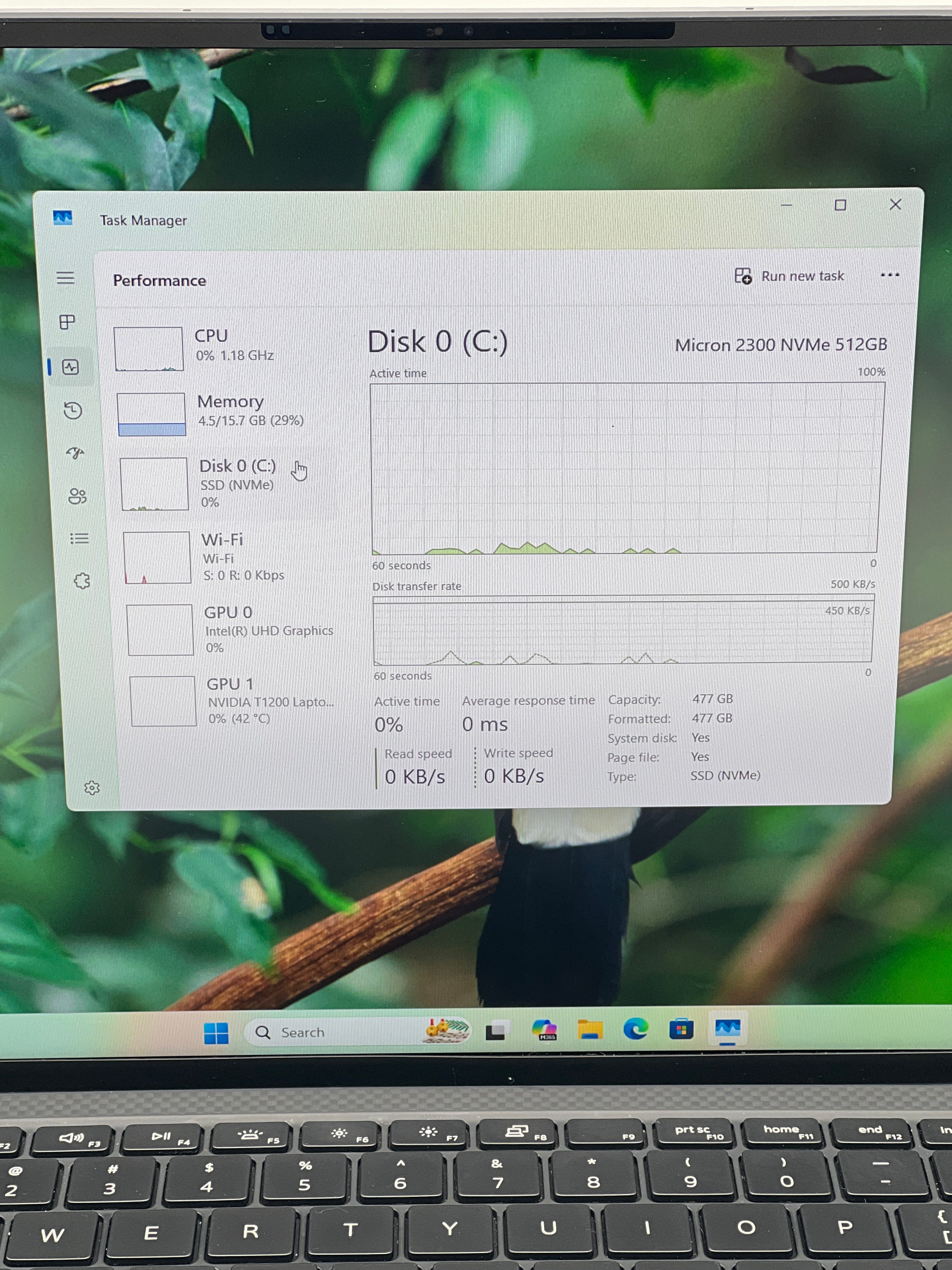The width and height of the screenshot is (952, 1270).
Task: Open File Explorer from the taskbar
Action: 590,1029
